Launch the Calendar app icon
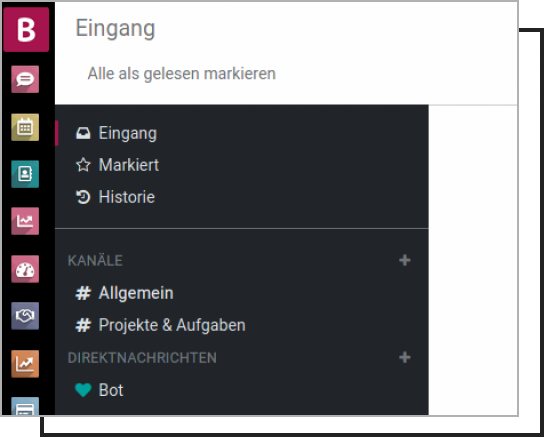 25,127
